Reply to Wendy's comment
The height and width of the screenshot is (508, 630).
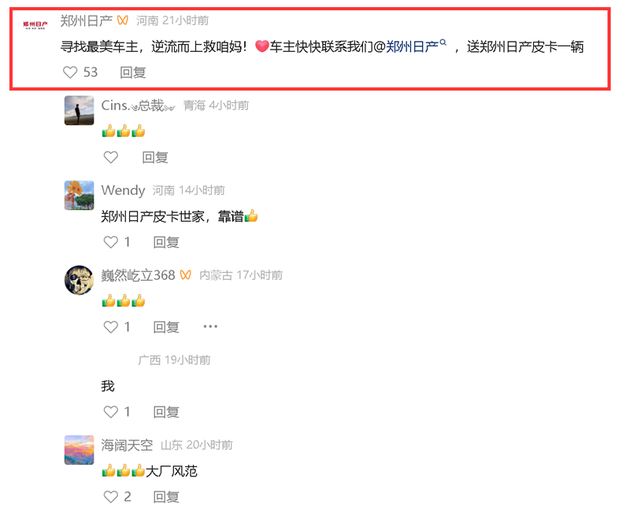click(x=166, y=242)
